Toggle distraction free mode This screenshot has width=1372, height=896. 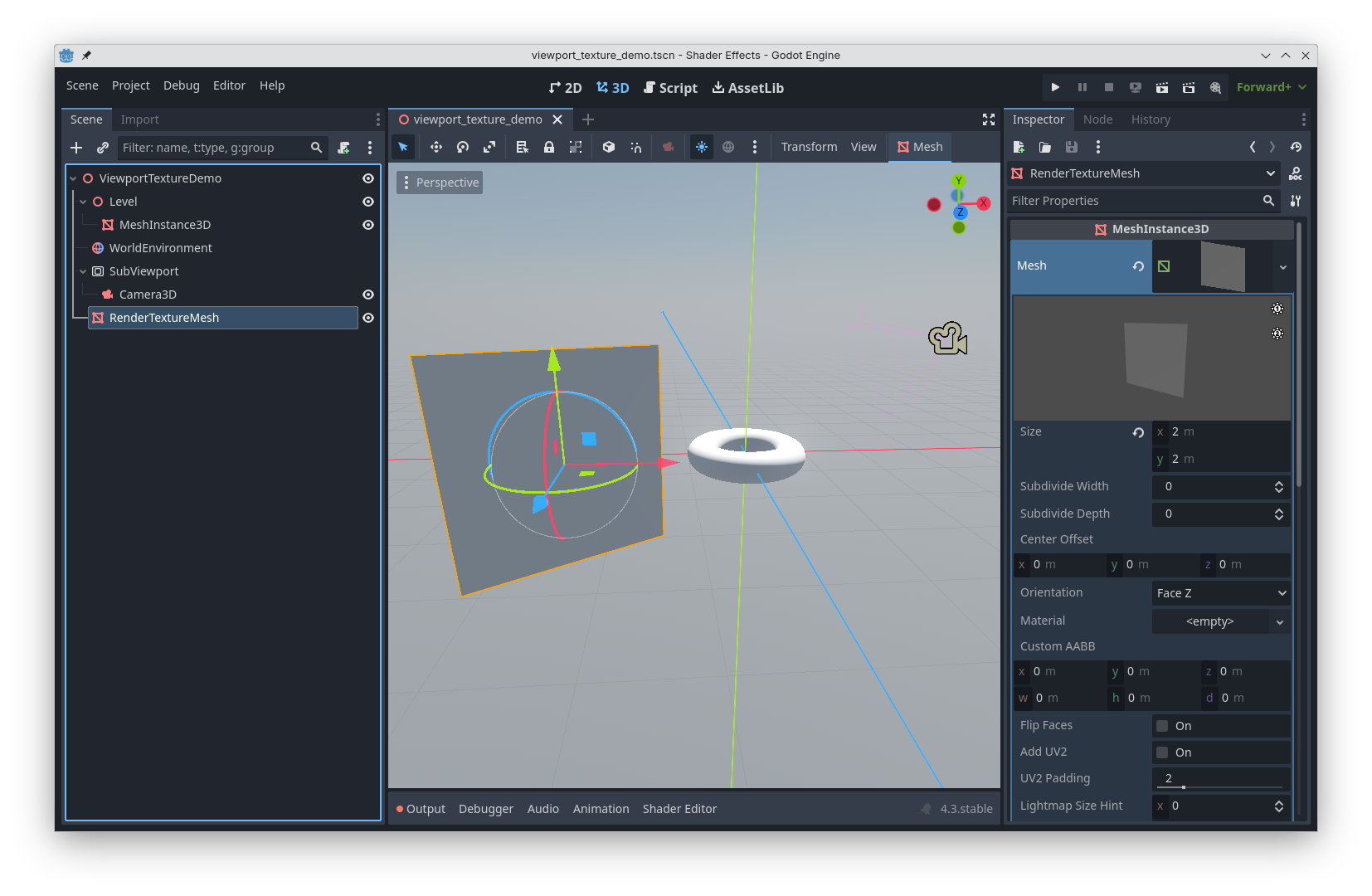pyautogui.click(x=989, y=119)
